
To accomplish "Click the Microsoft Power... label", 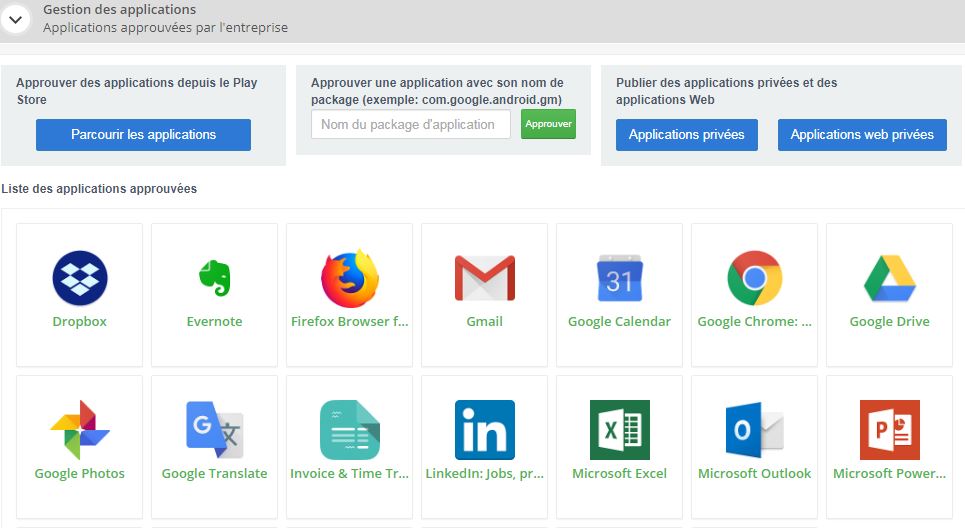I will point(889,474).
